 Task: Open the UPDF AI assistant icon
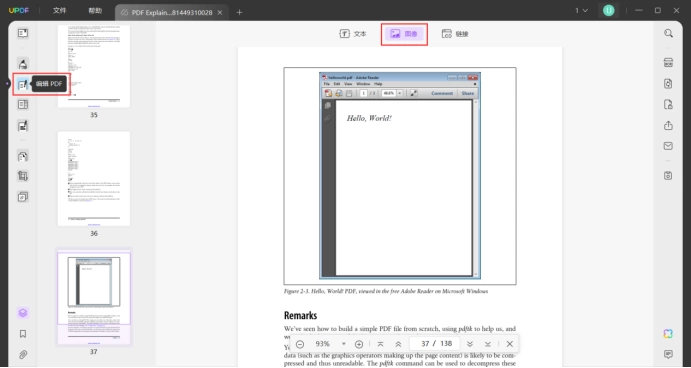point(669,334)
